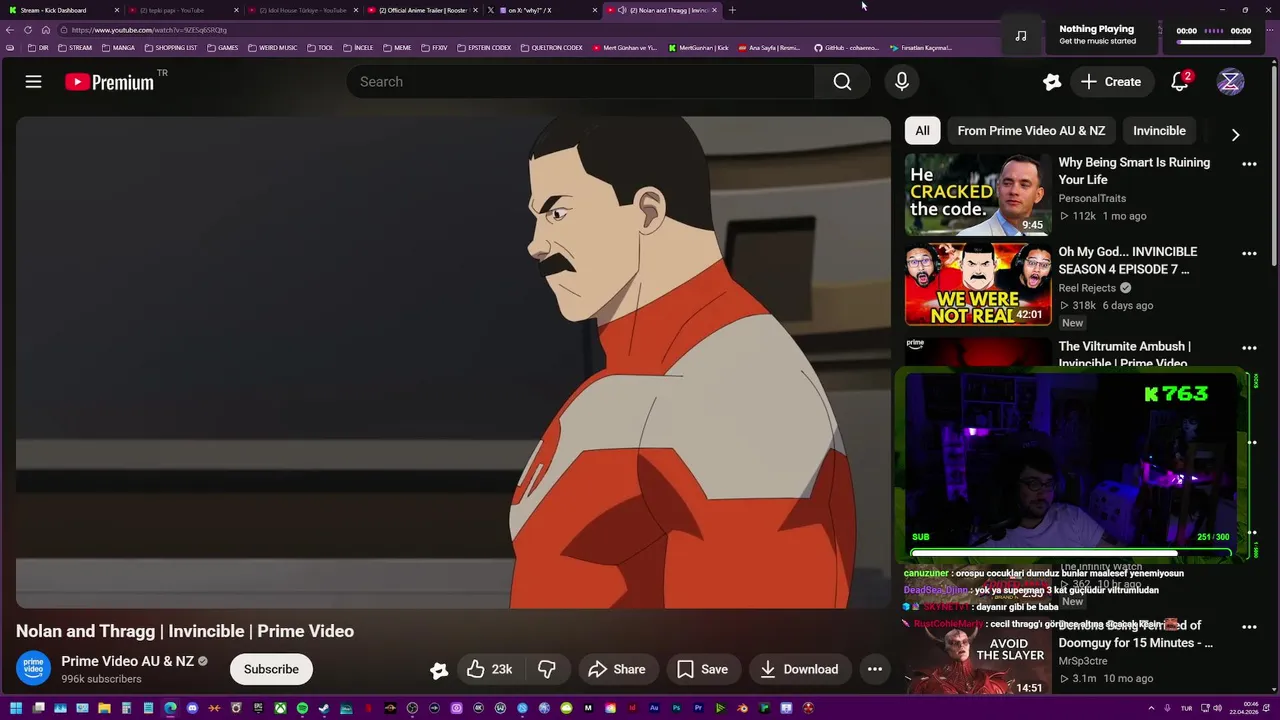
Task: Click the Create button
Action: (1110, 82)
